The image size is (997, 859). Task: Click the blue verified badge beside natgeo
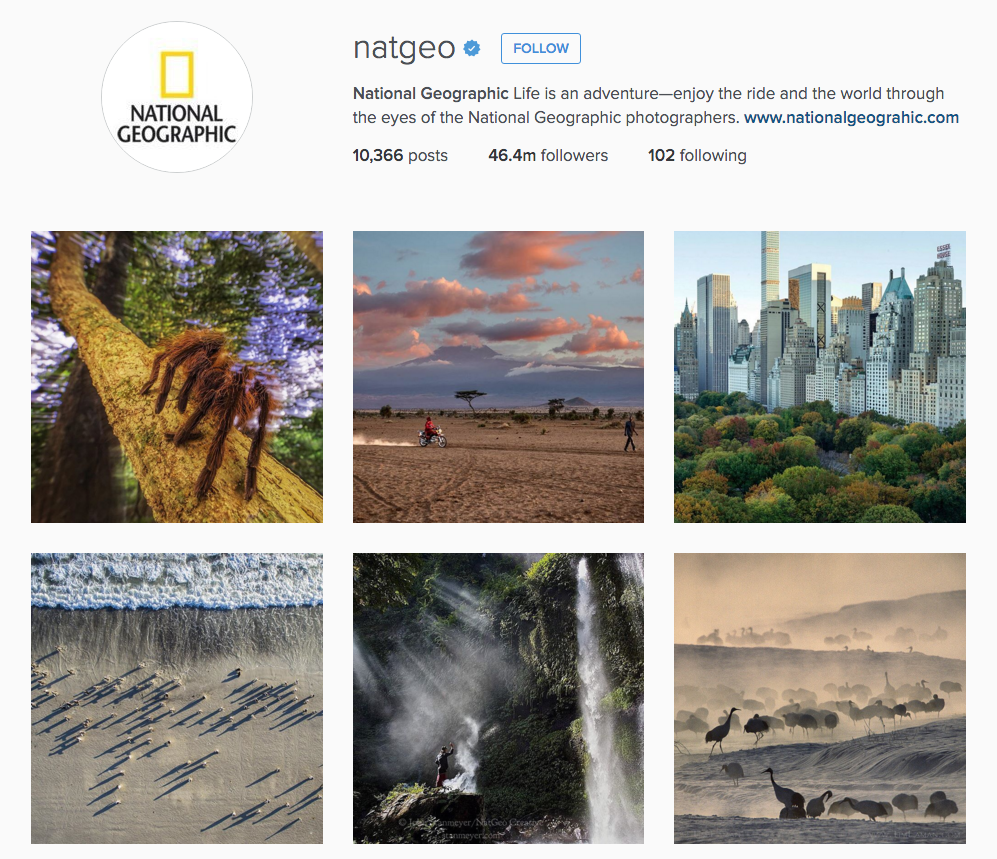pyautogui.click(x=472, y=48)
